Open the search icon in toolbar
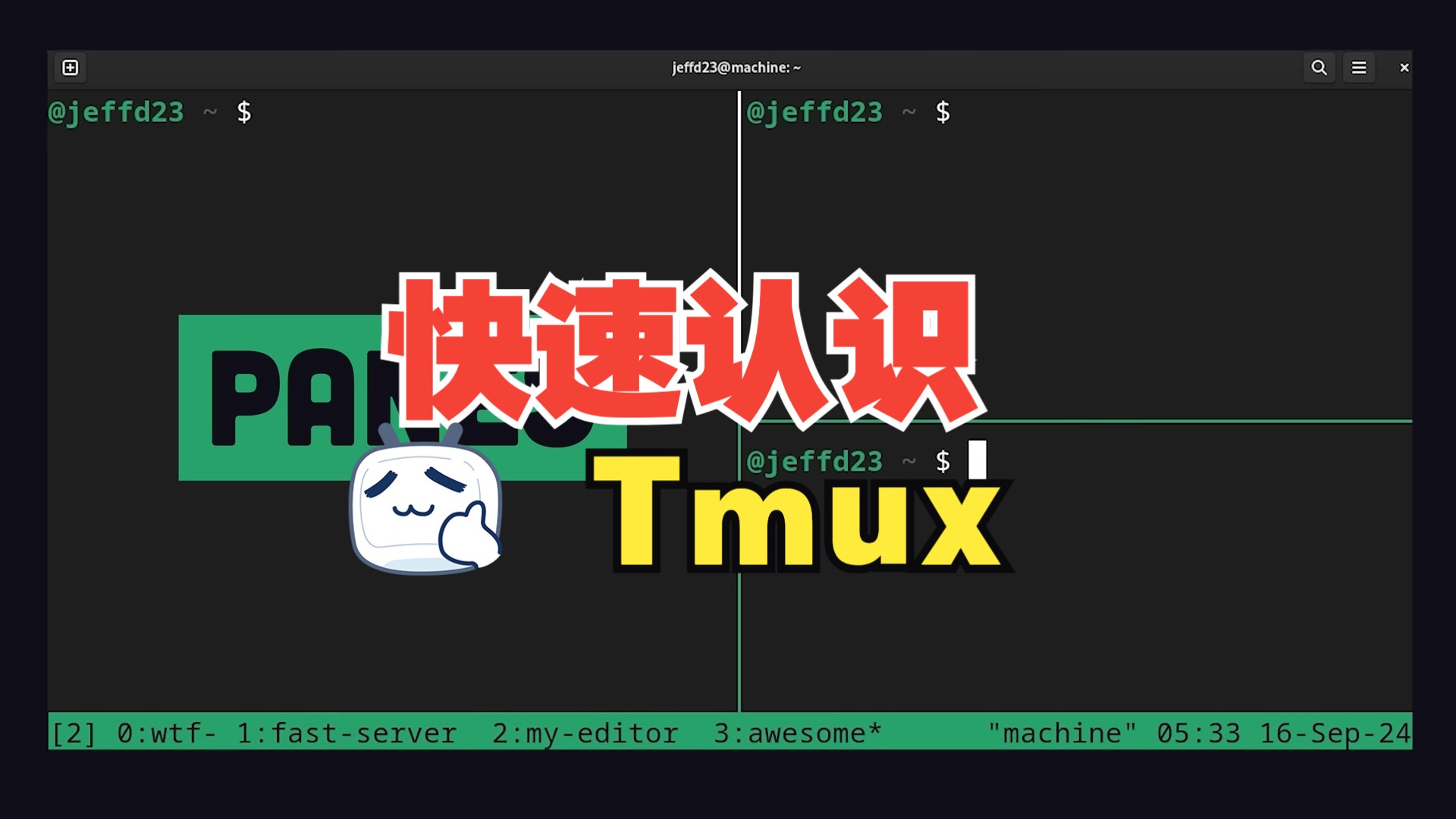Viewport: 1456px width, 819px height. [1320, 67]
